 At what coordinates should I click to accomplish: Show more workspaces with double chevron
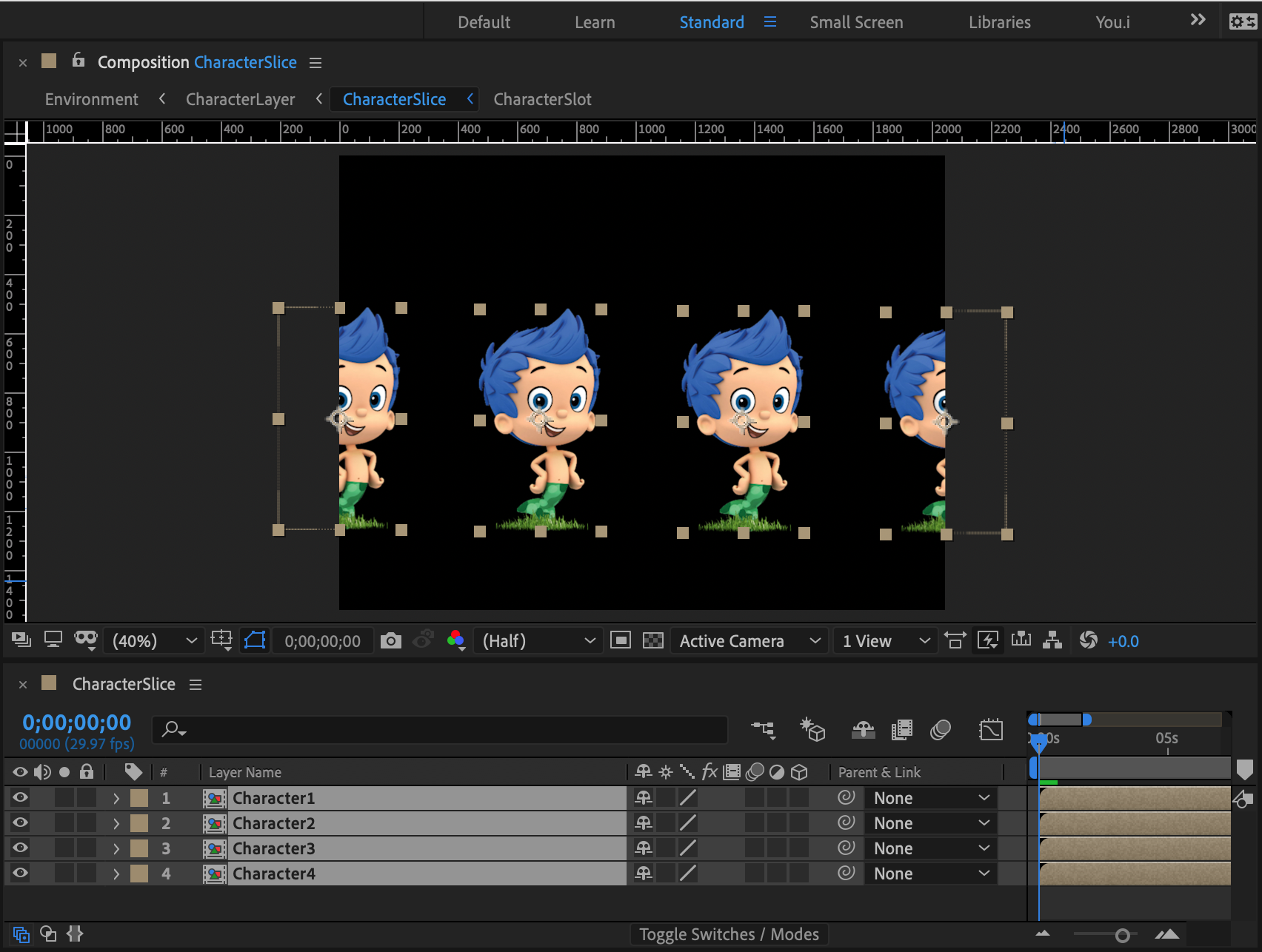[1198, 20]
